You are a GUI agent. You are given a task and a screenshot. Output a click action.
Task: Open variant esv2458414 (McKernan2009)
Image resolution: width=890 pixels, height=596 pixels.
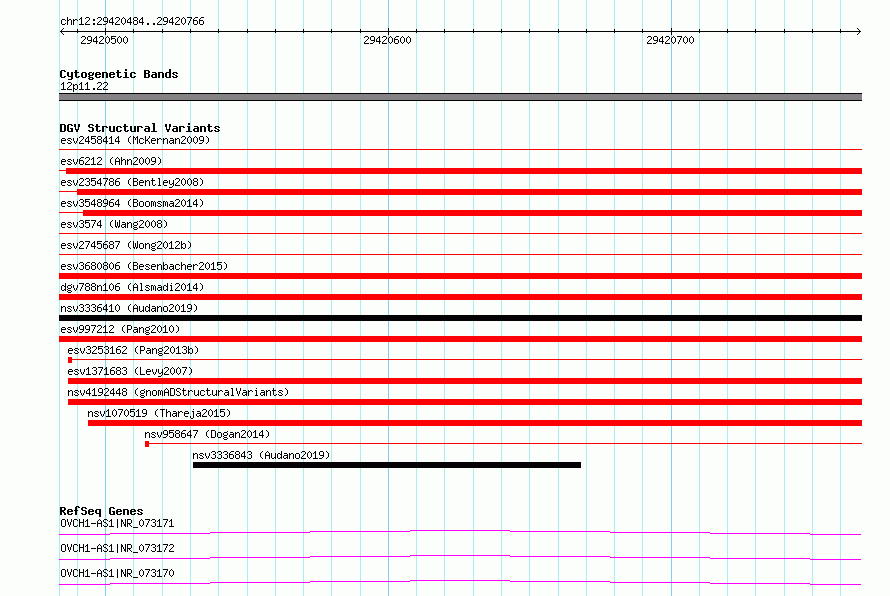point(135,140)
